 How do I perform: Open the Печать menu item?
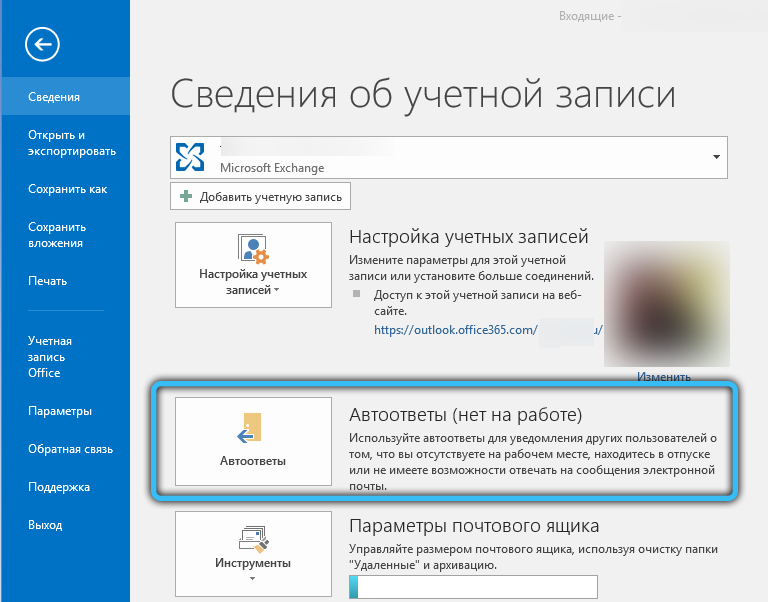(x=47, y=281)
